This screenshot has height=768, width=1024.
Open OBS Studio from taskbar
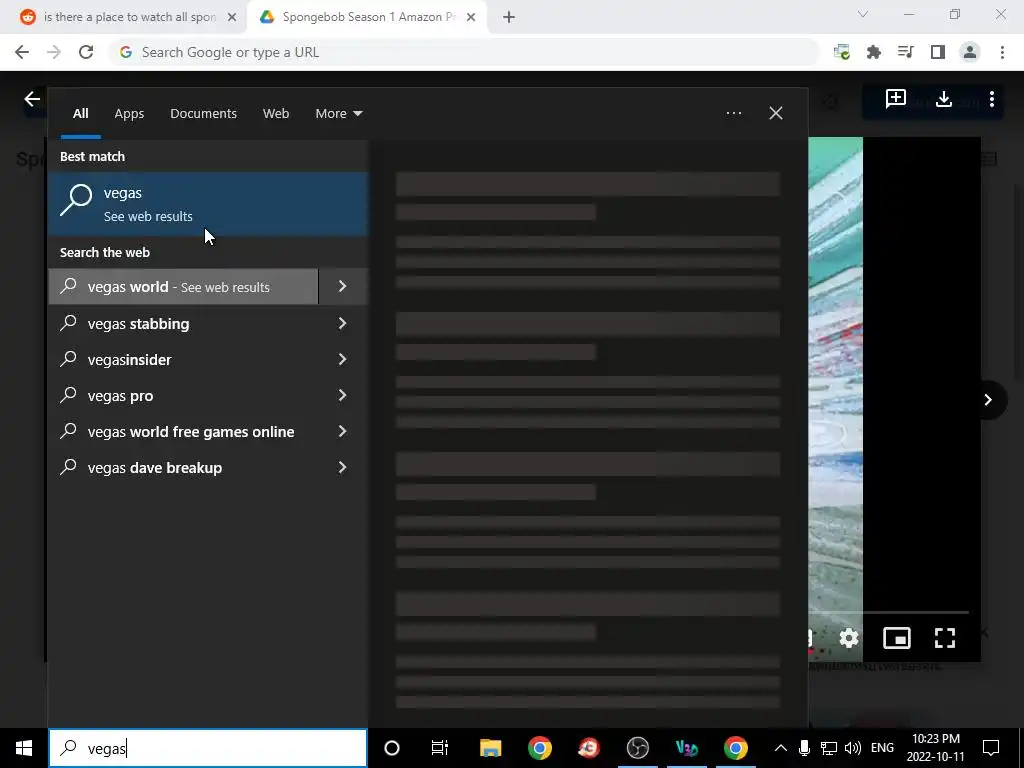click(637, 748)
